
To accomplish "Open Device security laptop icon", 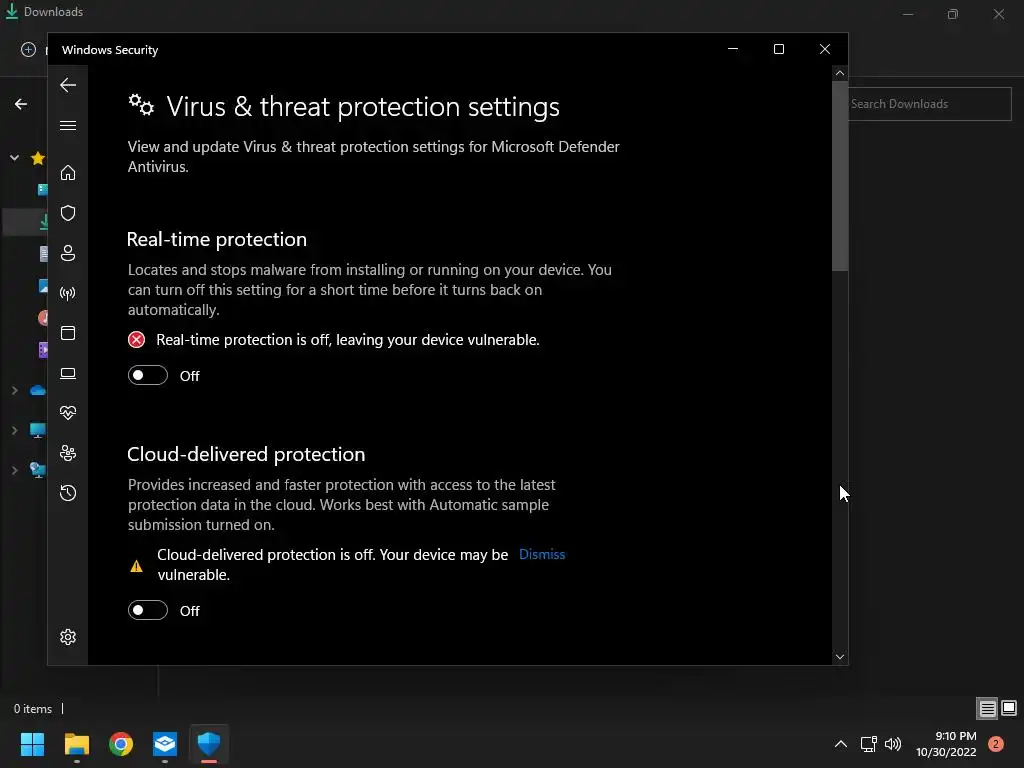I will [68, 373].
